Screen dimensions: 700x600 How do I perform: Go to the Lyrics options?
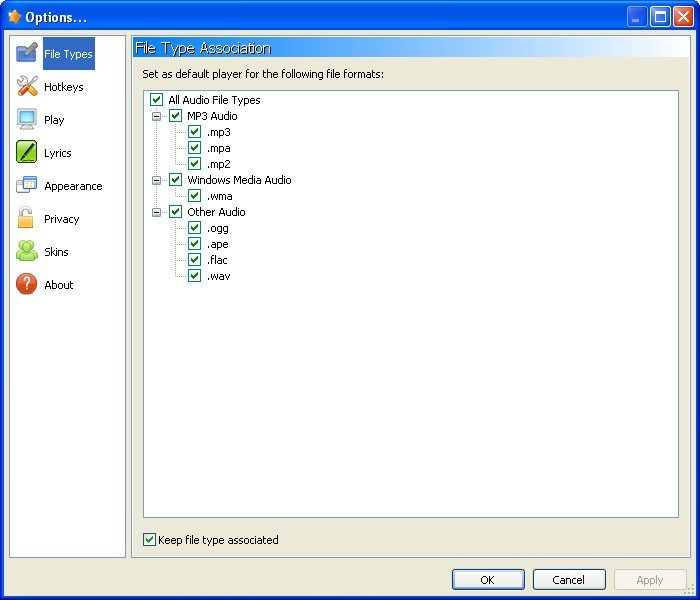point(58,153)
